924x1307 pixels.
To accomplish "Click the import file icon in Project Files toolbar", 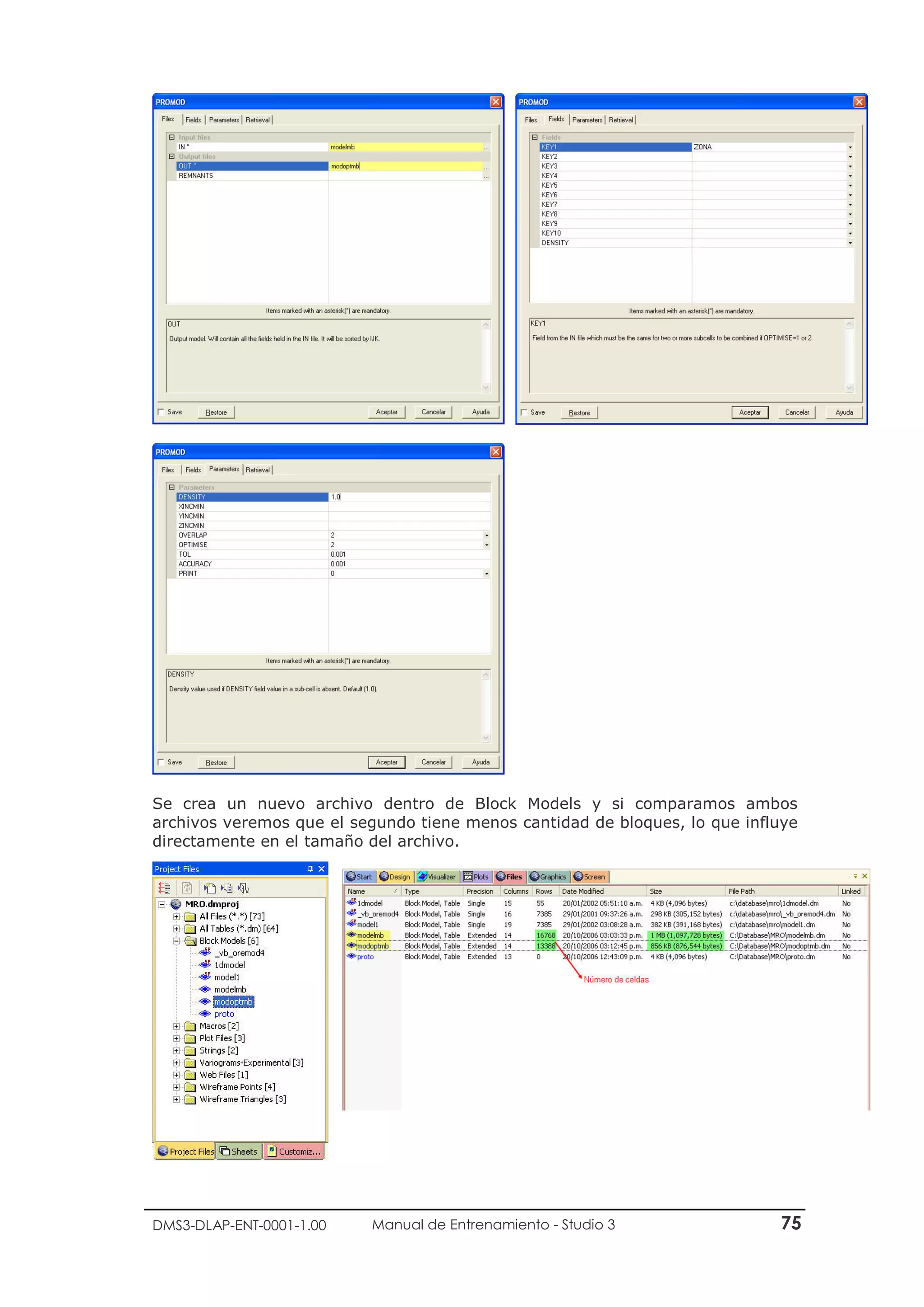I will pos(226,887).
